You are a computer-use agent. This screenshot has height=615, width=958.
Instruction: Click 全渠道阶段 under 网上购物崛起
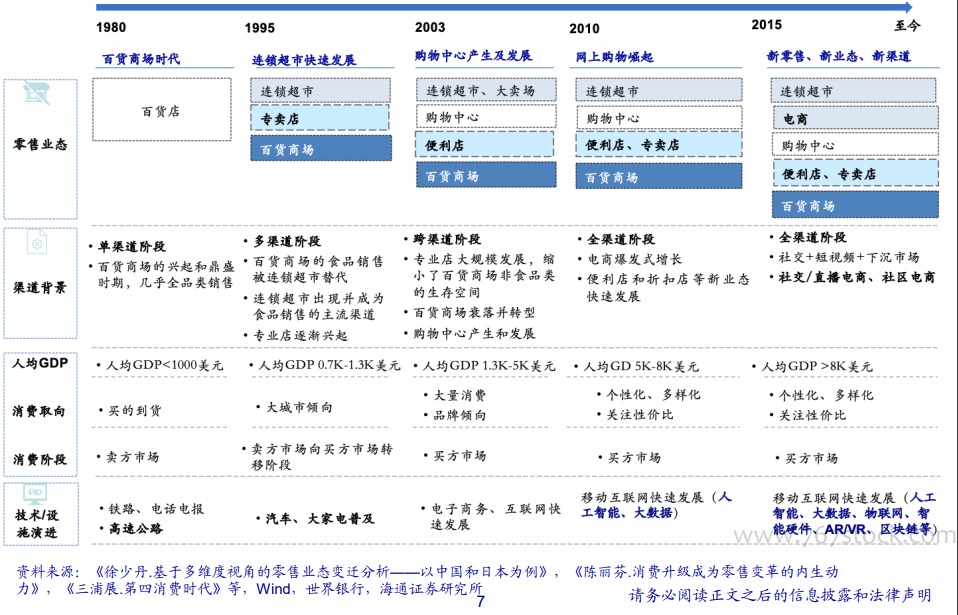point(621,239)
